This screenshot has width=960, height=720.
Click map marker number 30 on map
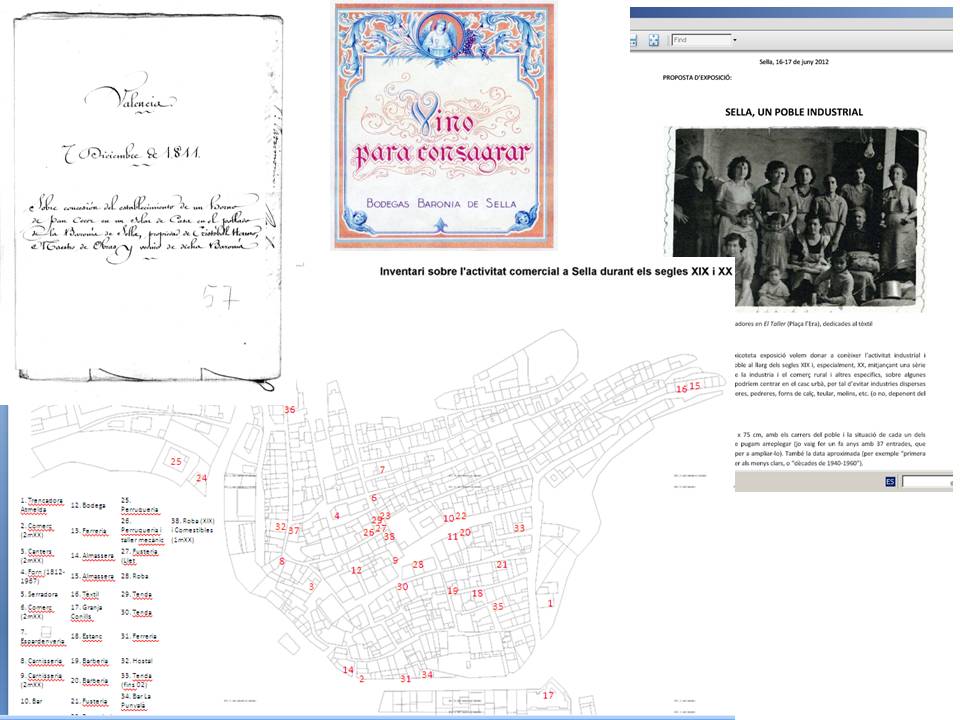[x=402, y=587]
